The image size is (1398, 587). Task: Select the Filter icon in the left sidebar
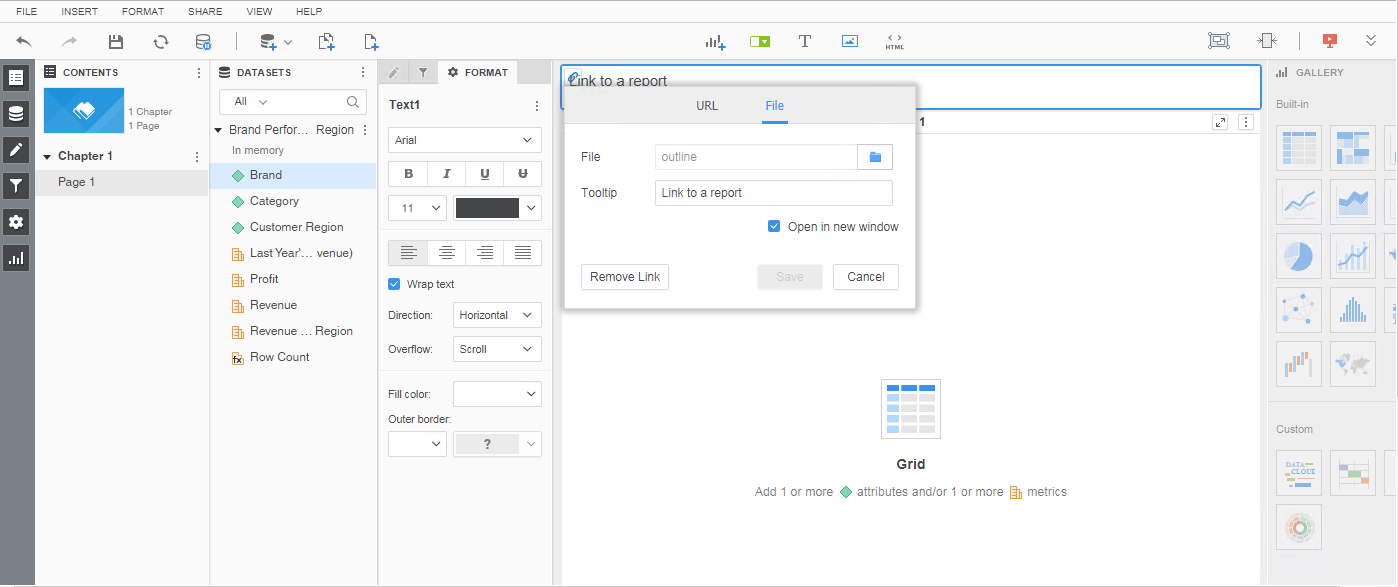point(15,185)
